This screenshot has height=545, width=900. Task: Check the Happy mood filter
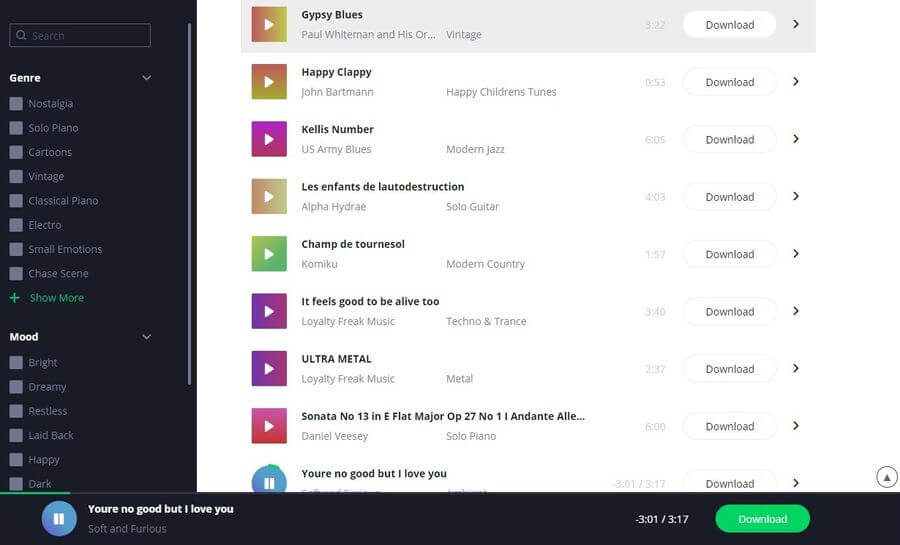pos(16,460)
